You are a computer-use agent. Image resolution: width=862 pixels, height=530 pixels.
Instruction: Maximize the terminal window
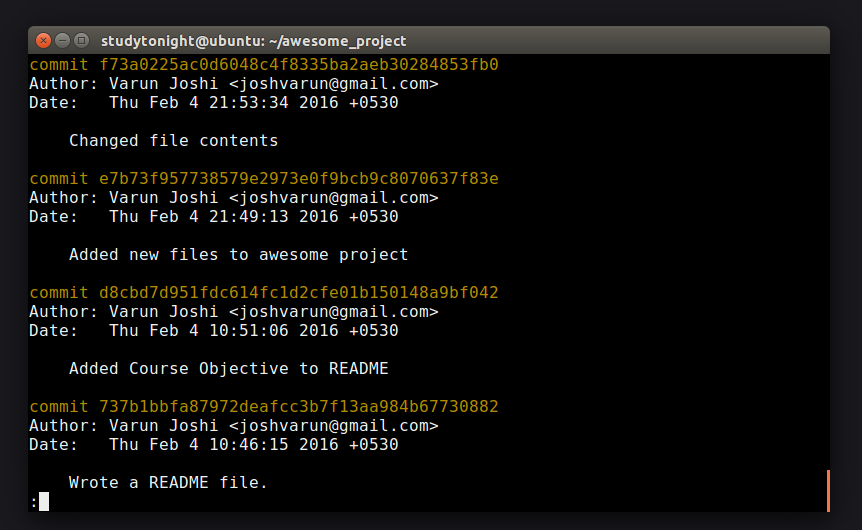pyautogui.click(x=81, y=41)
